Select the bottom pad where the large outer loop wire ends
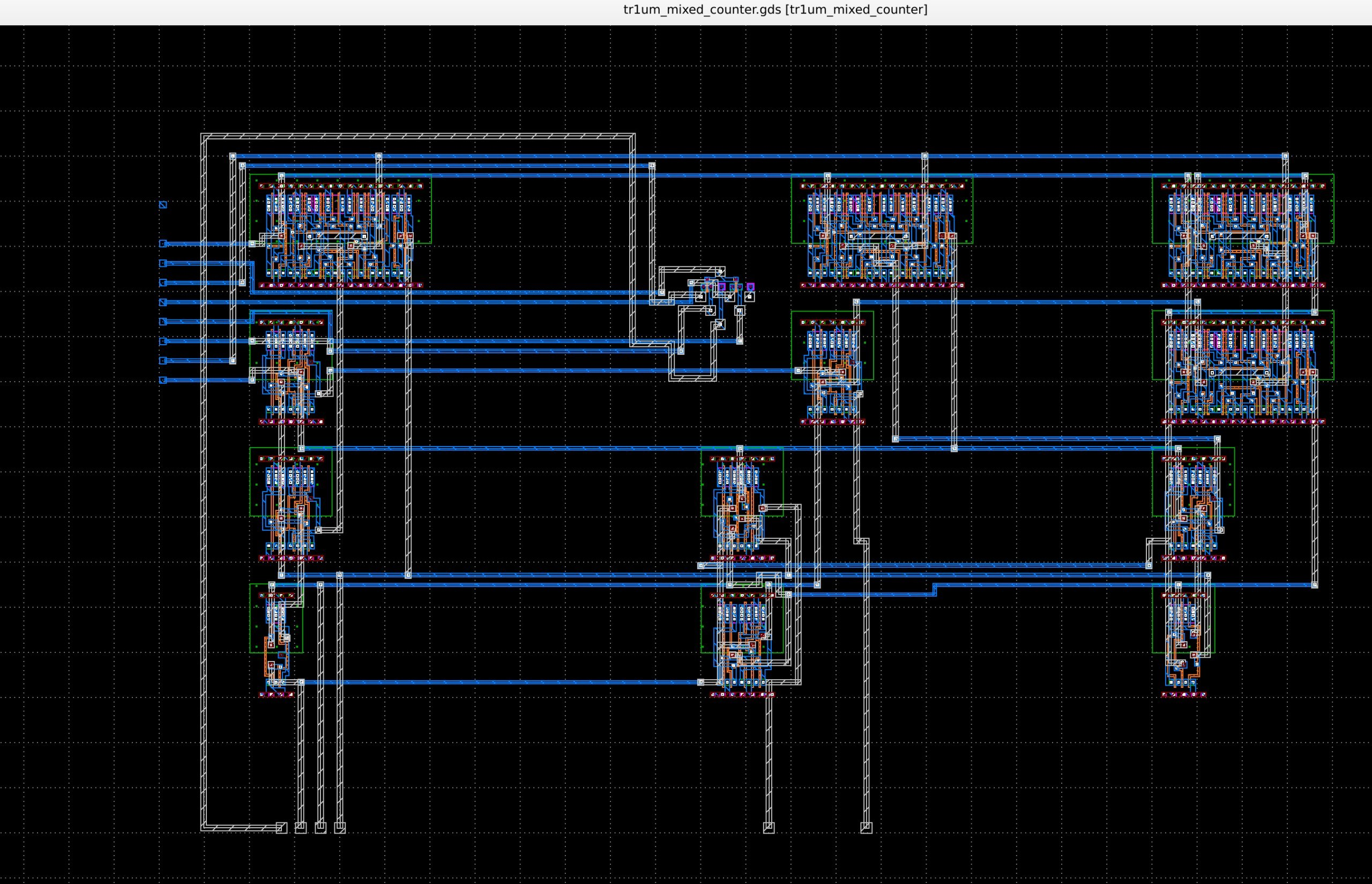 (281, 828)
